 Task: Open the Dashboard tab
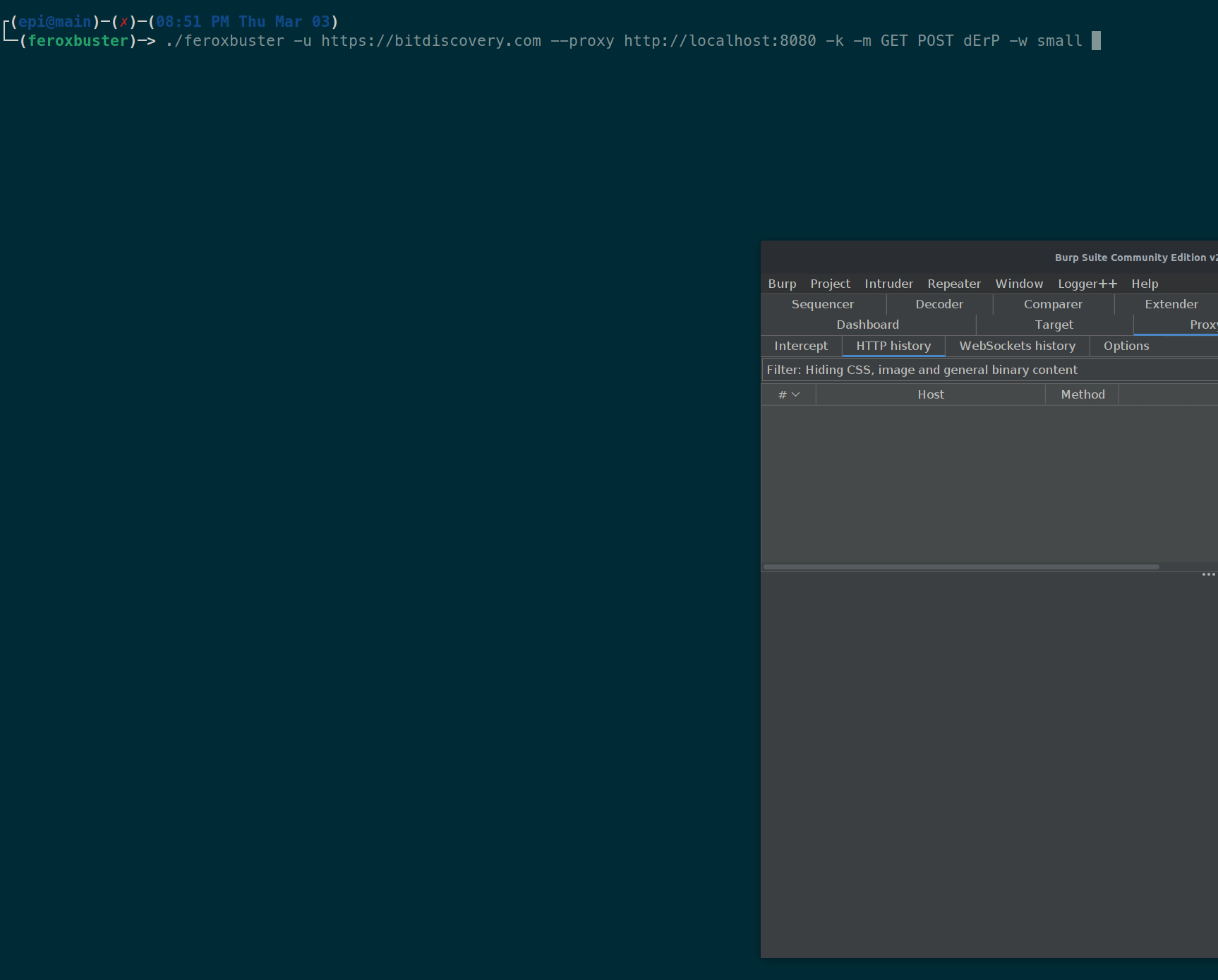(x=867, y=325)
